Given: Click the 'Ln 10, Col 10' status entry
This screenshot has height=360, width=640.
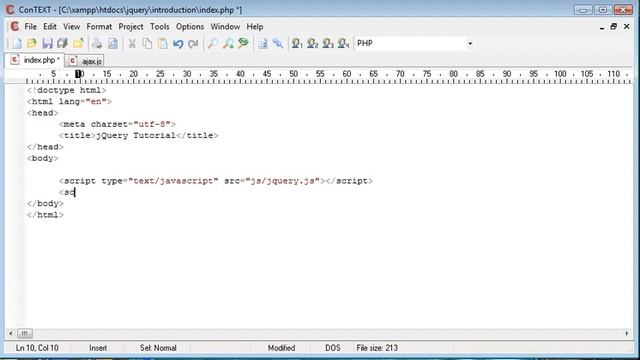Looking at the screenshot, I should click(x=37, y=348).
